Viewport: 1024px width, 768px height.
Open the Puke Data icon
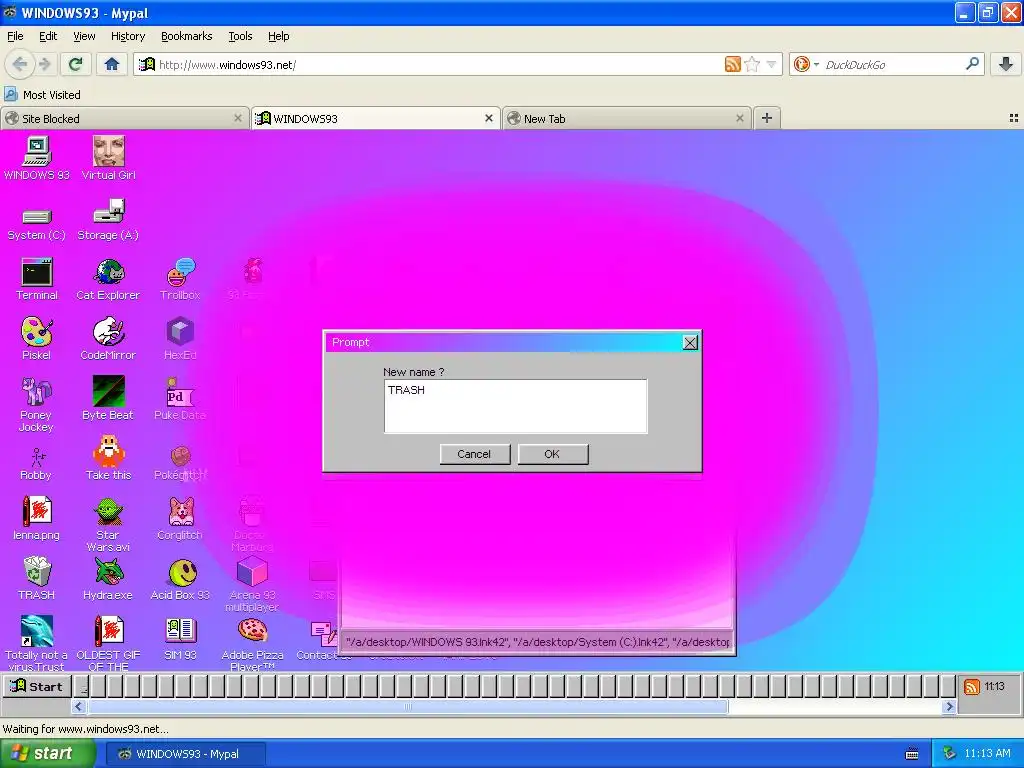[x=180, y=398]
